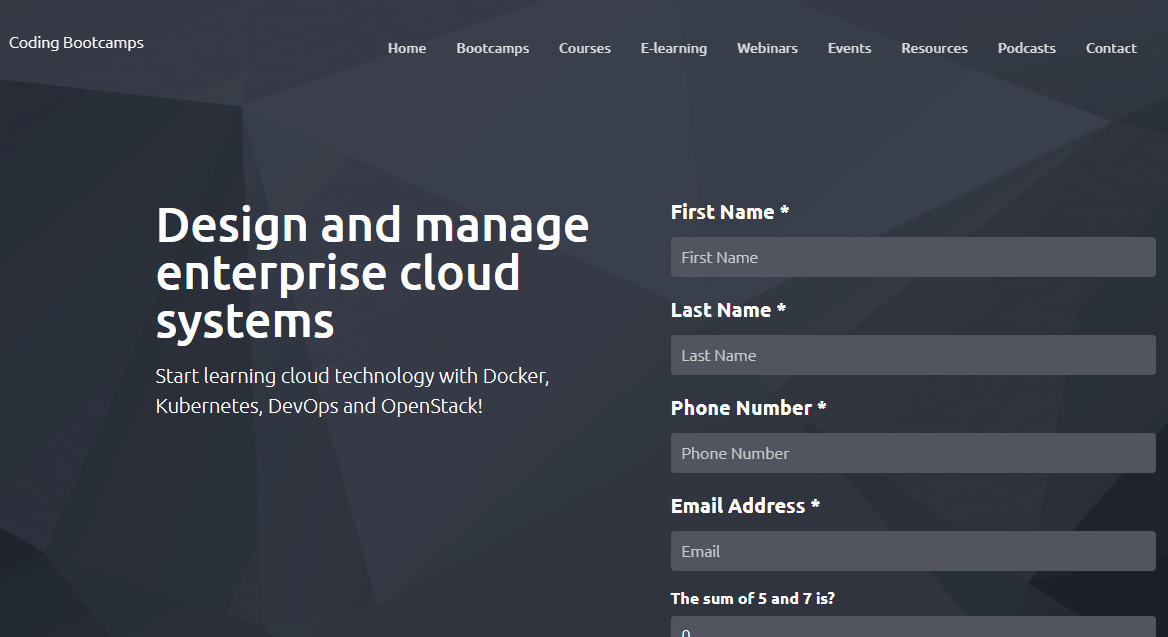The height and width of the screenshot is (637, 1168).
Task: Click the headline Design and manage enterprise cloud systems
Action: [x=372, y=272]
